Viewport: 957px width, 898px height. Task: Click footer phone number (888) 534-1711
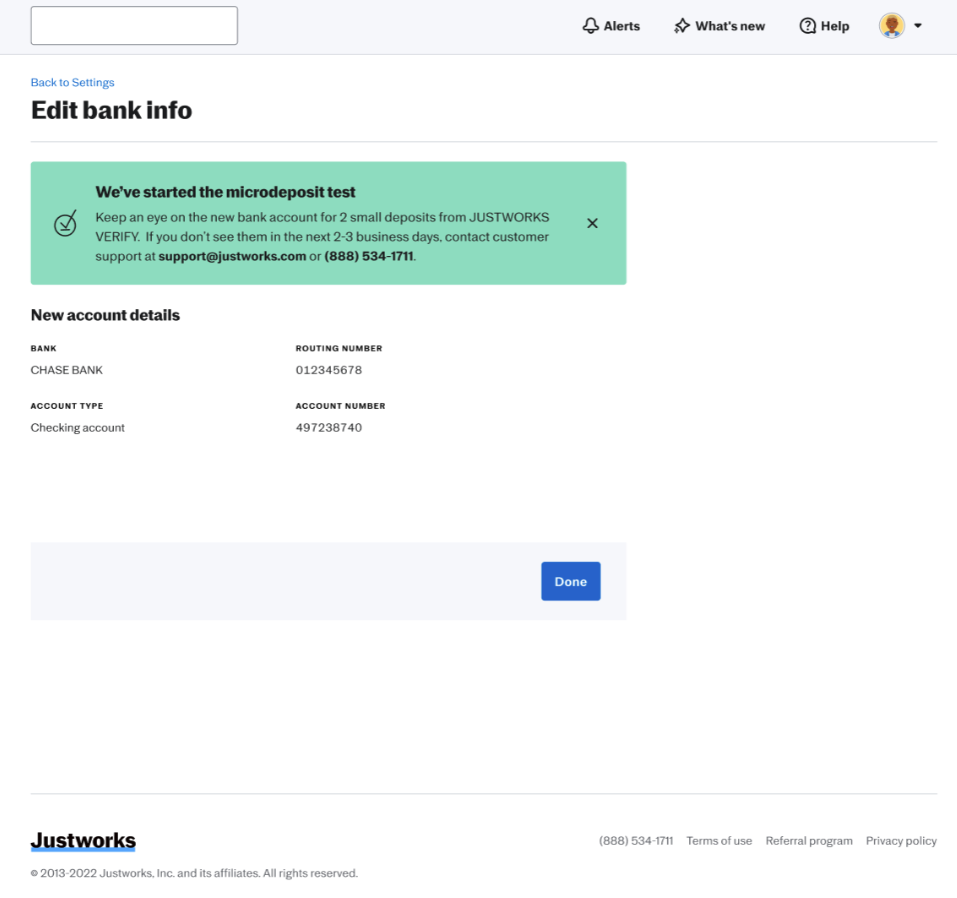[635, 841]
